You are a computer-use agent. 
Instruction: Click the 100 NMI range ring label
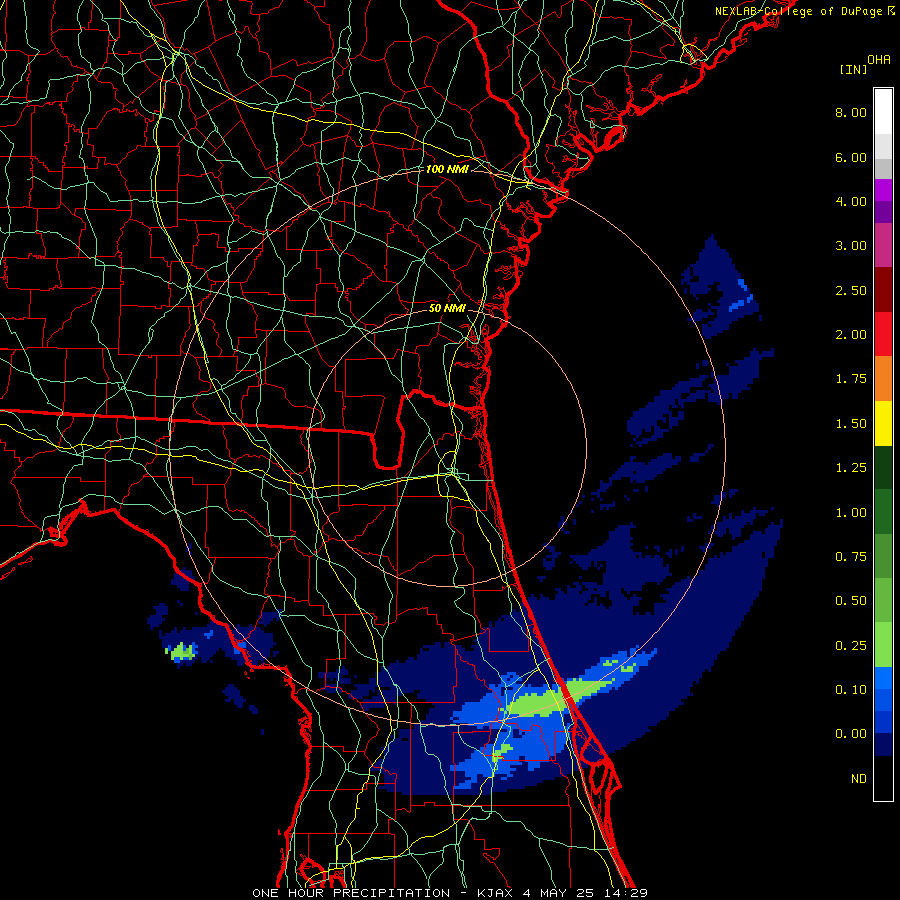pyautogui.click(x=447, y=169)
